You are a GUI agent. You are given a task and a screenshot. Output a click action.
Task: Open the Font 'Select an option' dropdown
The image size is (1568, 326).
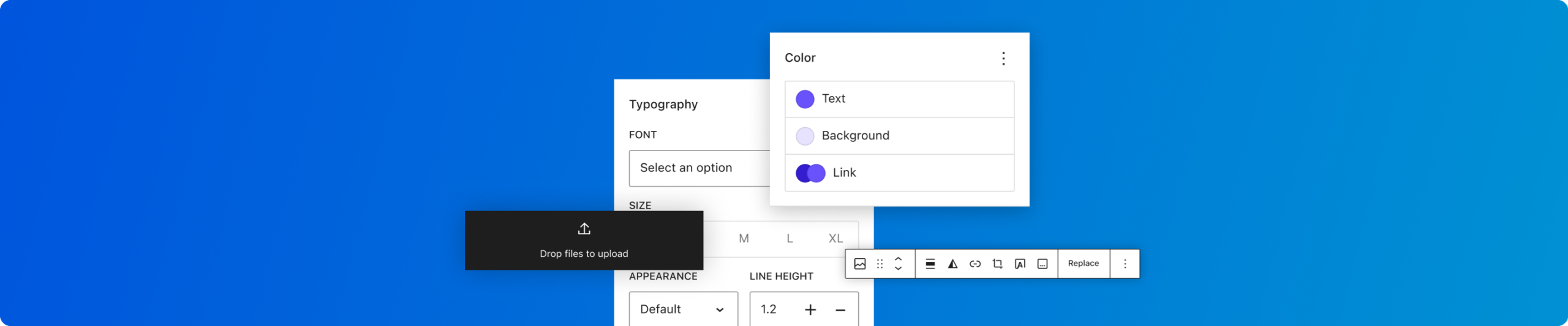click(x=698, y=168)
